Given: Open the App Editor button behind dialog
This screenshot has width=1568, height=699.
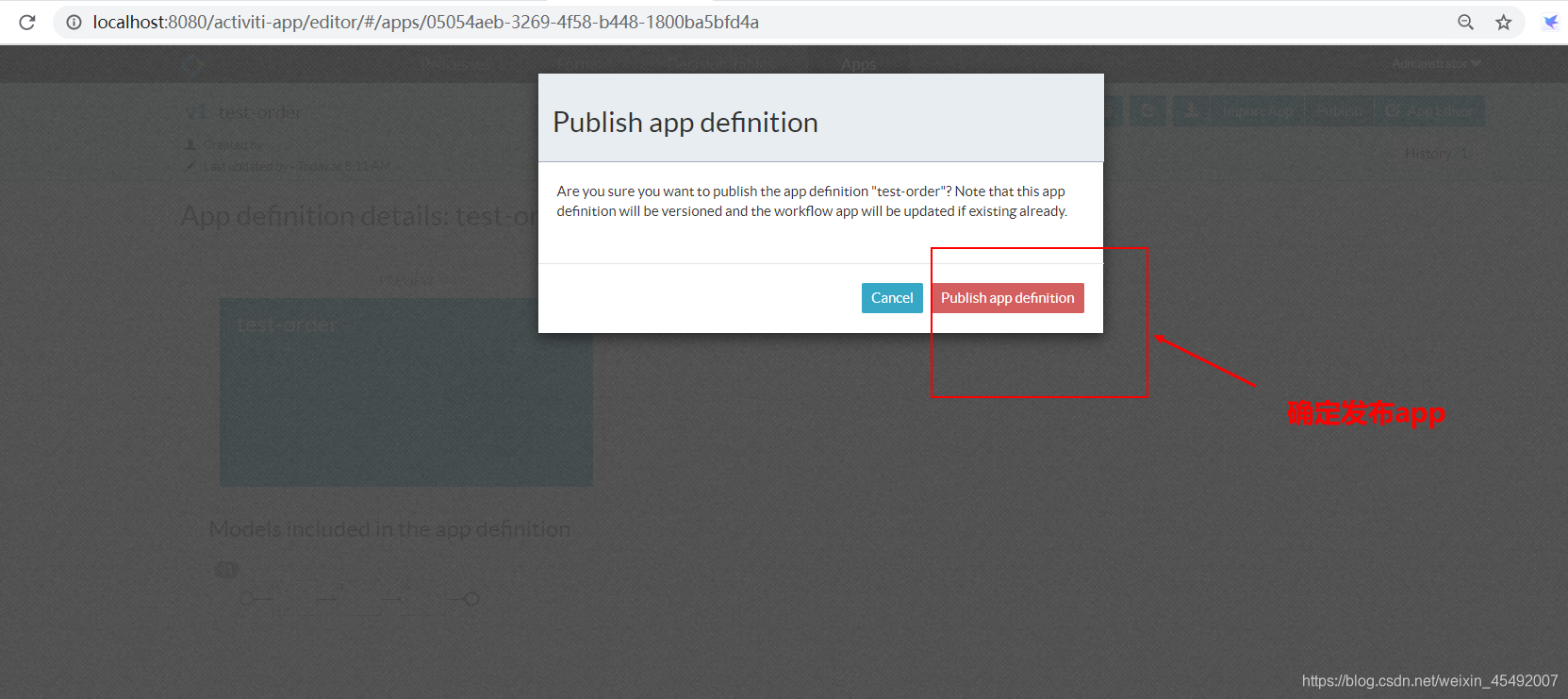Looking at the screenshot, I should coord(1429,111).
